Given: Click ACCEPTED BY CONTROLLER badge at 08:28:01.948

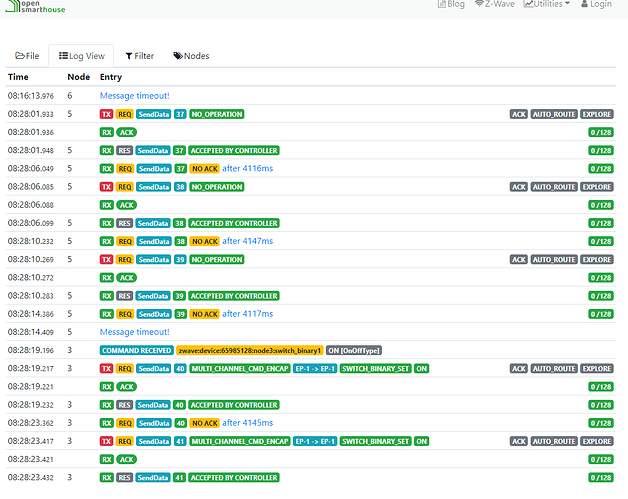Looking at the screenshot, I should click(x=234, y=151).
